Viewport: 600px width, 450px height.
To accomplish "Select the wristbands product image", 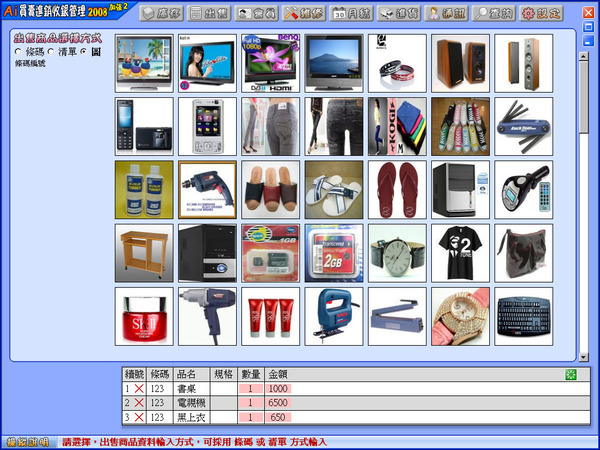I will [397, 64].
